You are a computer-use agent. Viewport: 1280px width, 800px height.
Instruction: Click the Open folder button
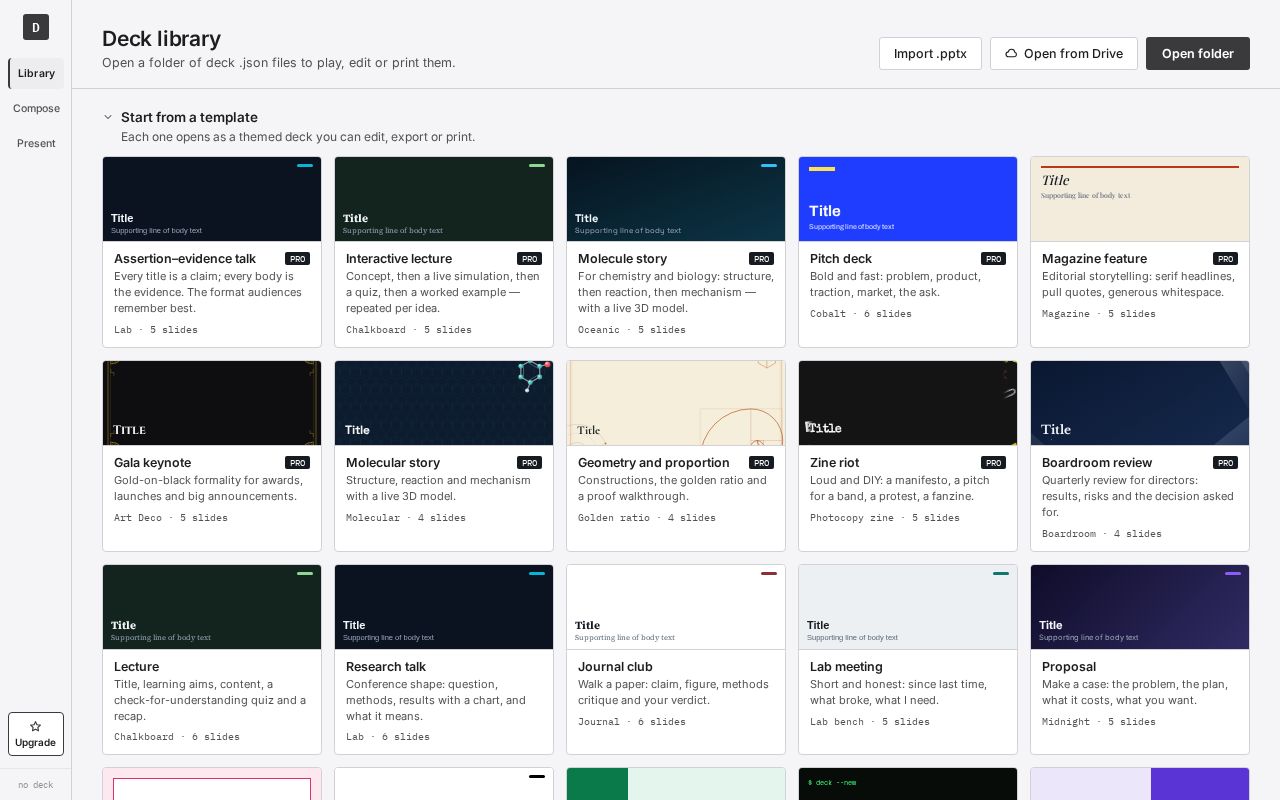coord(1198,53)
